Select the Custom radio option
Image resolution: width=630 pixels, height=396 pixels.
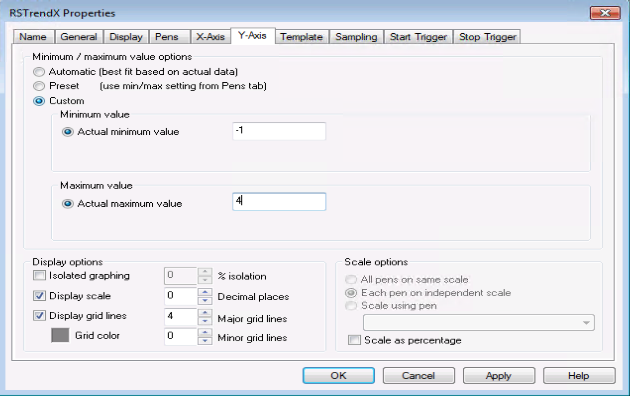39,101
